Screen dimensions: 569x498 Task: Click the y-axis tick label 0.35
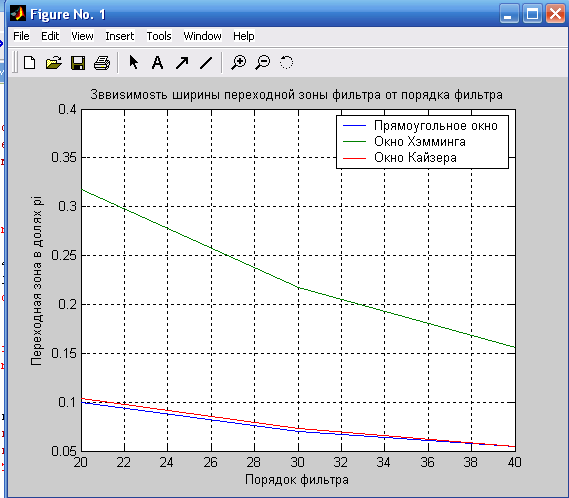point(64,157)
